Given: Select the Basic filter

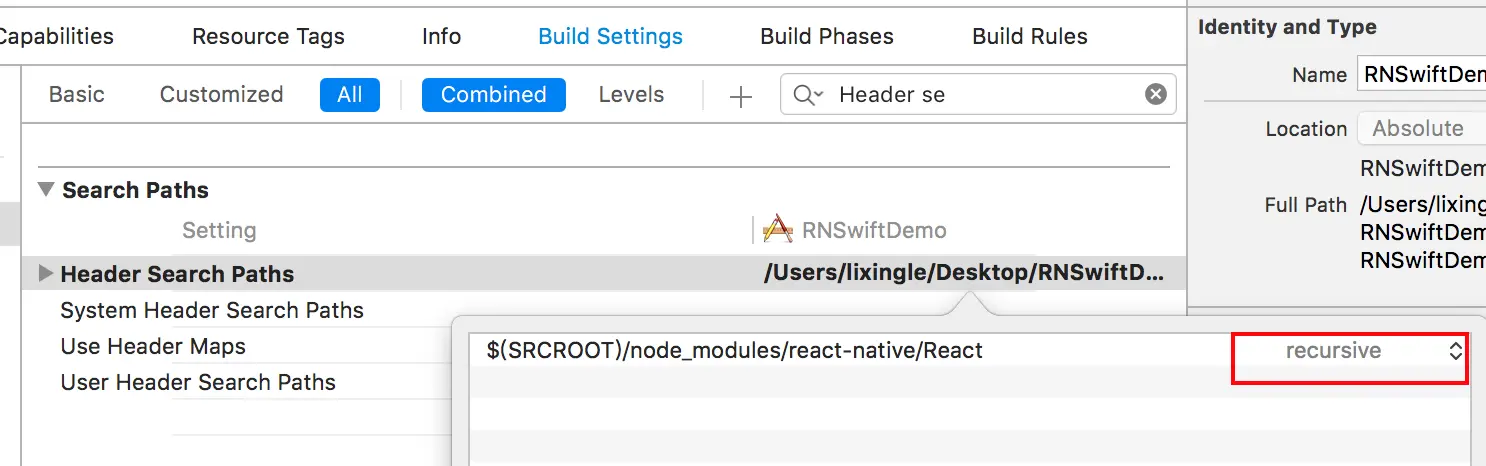Looking at the screenshot, I should pos(76,94).
